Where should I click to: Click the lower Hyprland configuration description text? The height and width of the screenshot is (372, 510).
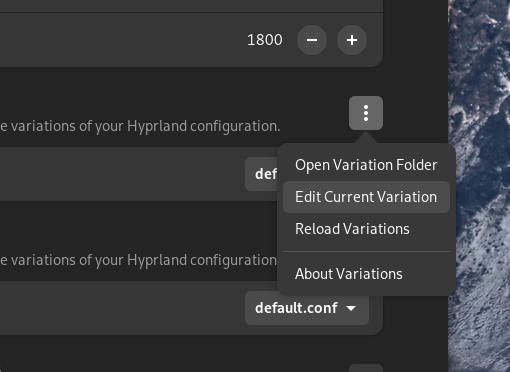pos(138,260)
